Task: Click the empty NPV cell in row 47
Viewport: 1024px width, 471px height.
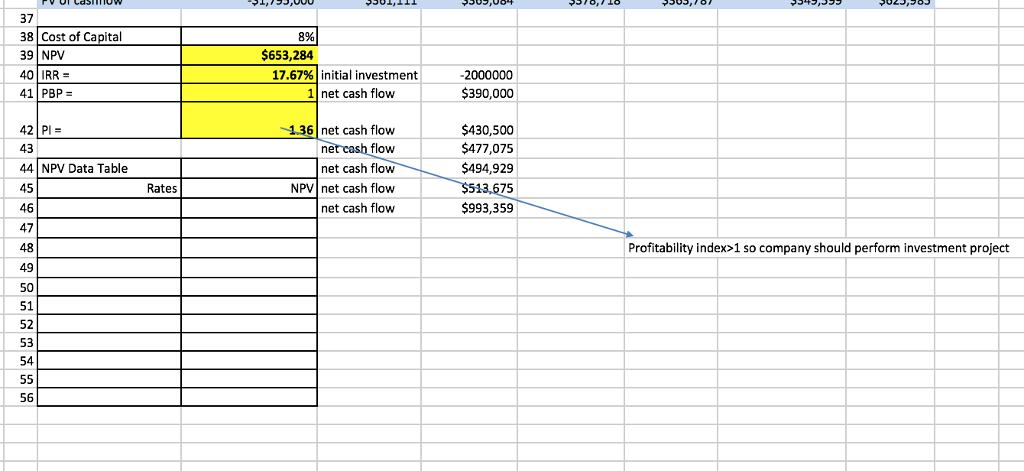Action: tap(249, 228)
